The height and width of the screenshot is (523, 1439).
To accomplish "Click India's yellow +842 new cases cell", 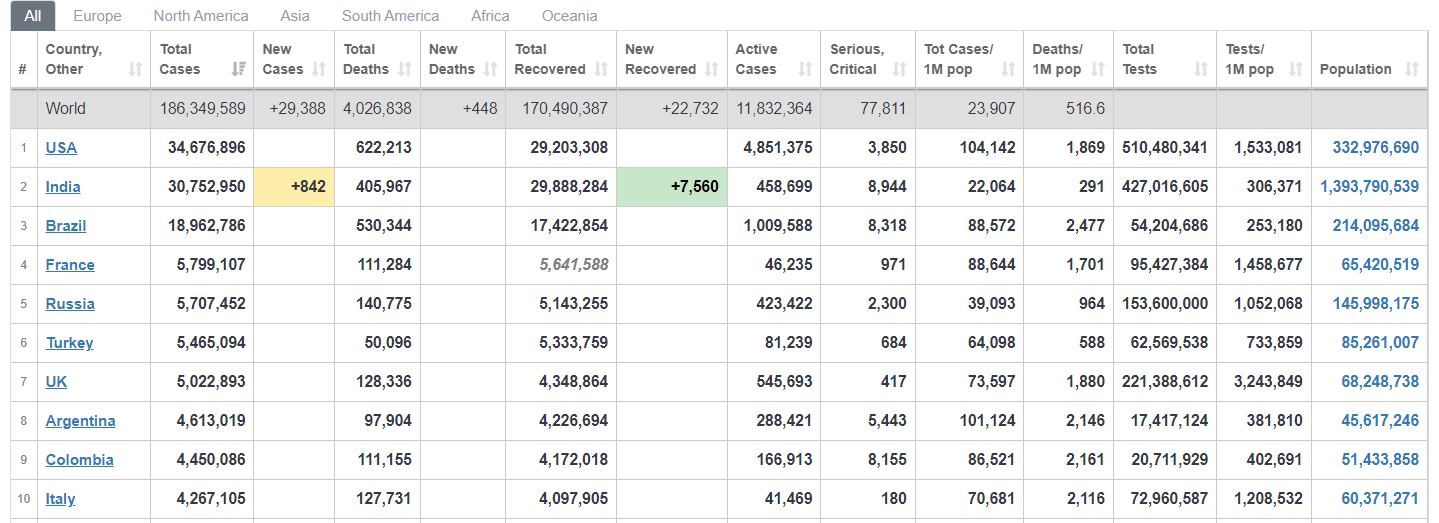I will [x=294, y=187].
